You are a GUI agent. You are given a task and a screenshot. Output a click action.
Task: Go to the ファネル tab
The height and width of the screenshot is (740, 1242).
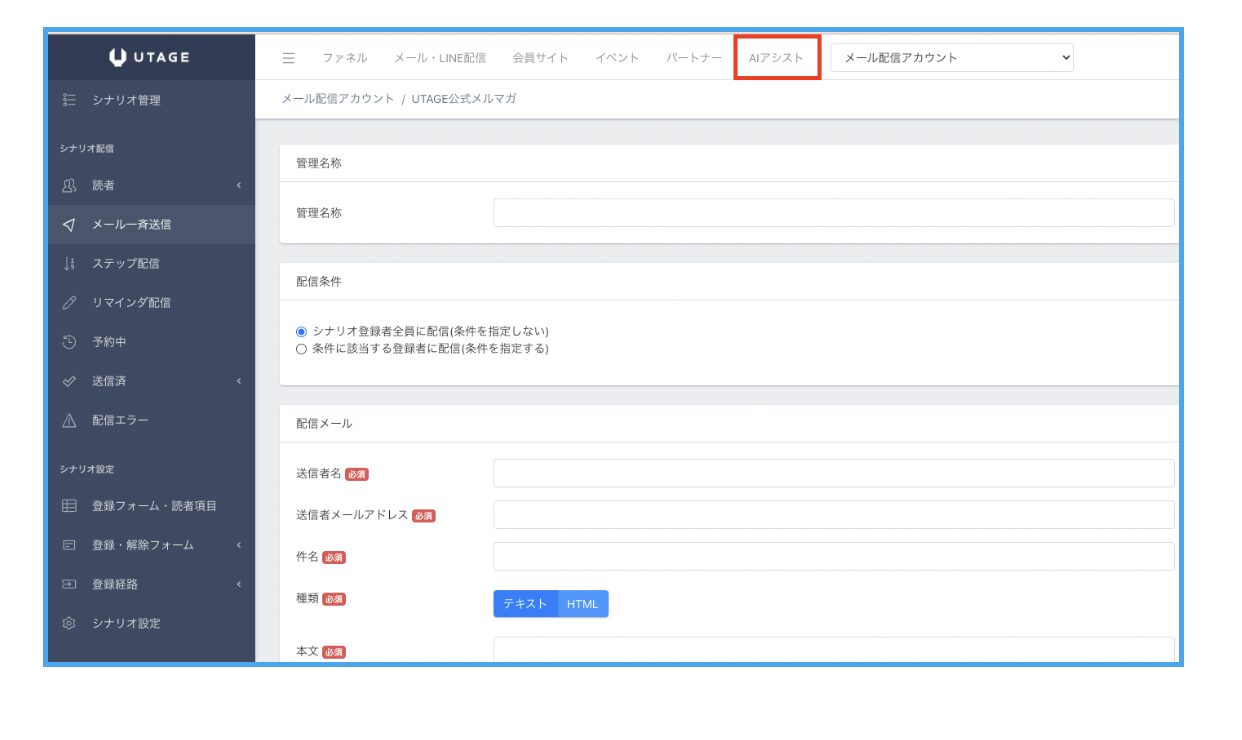[344, 58]
